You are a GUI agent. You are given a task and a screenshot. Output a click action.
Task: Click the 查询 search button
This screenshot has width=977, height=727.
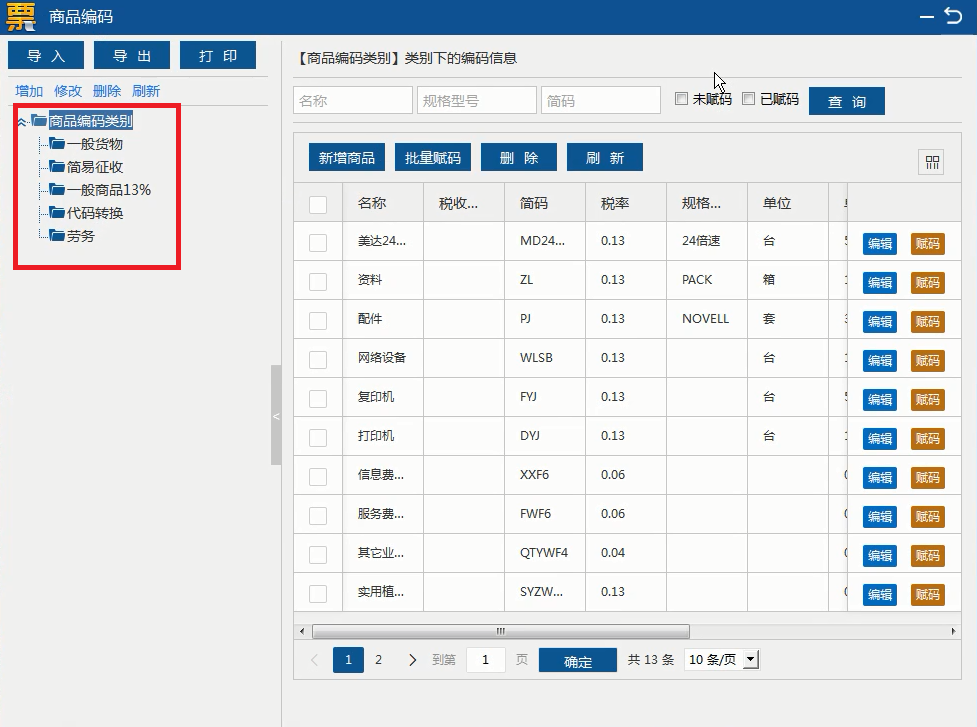[x=847, y=101]
